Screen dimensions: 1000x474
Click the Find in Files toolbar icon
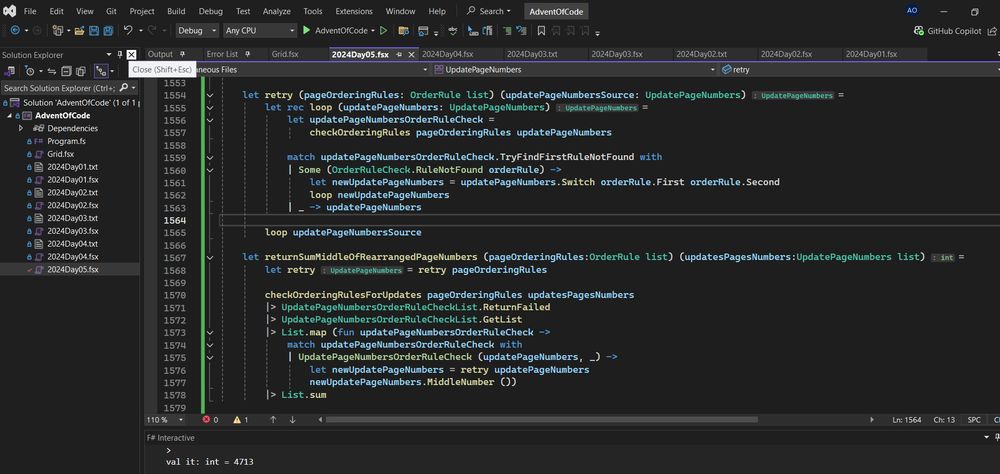(x=403, y=30)
